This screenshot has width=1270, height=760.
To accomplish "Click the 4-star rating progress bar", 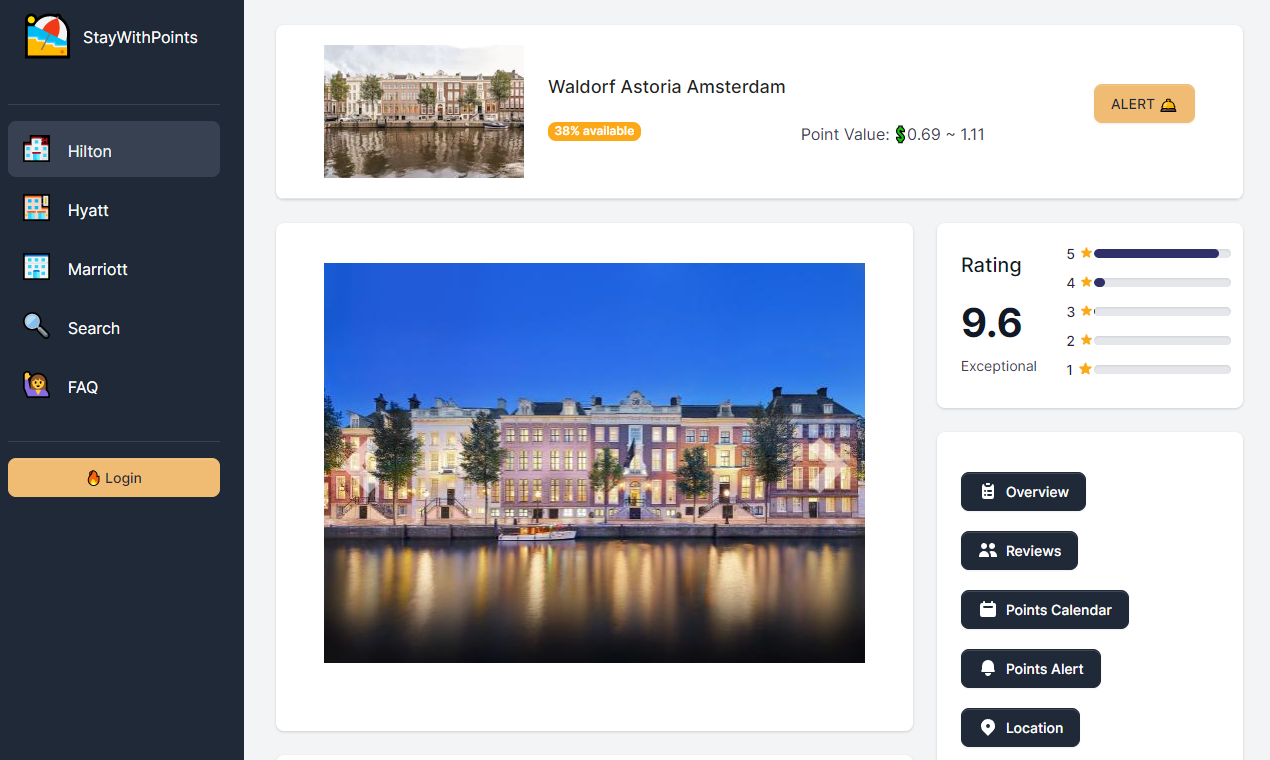I will tap(1162, 282).
